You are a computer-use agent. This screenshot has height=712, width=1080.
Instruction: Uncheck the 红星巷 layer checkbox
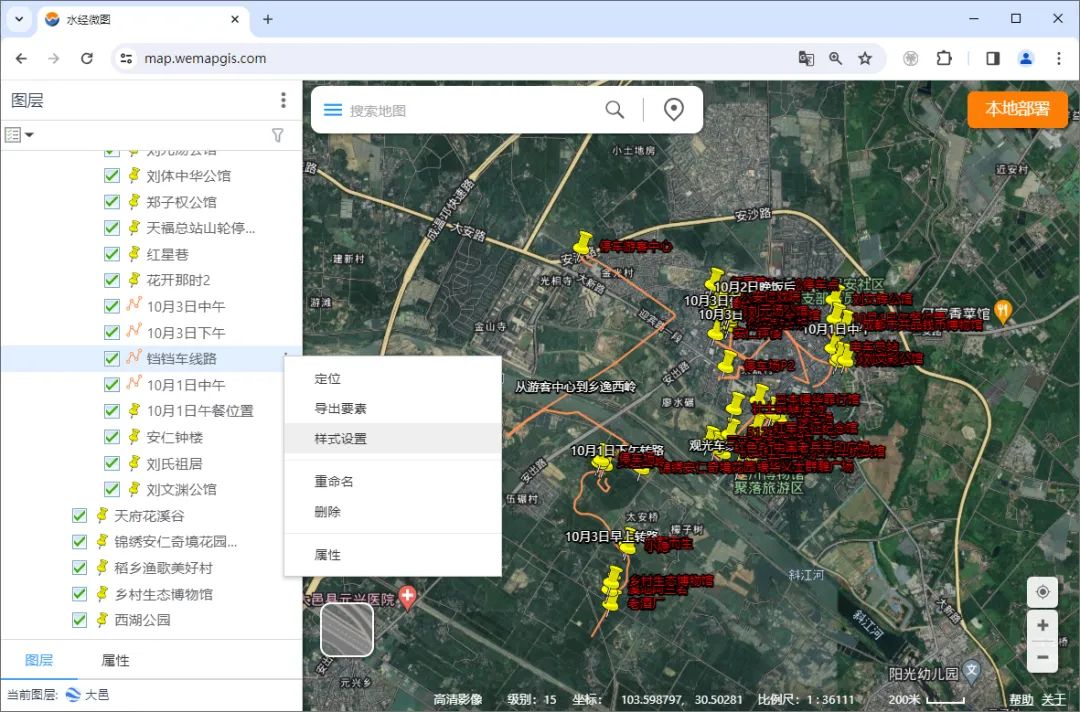(x=112, y=254)
